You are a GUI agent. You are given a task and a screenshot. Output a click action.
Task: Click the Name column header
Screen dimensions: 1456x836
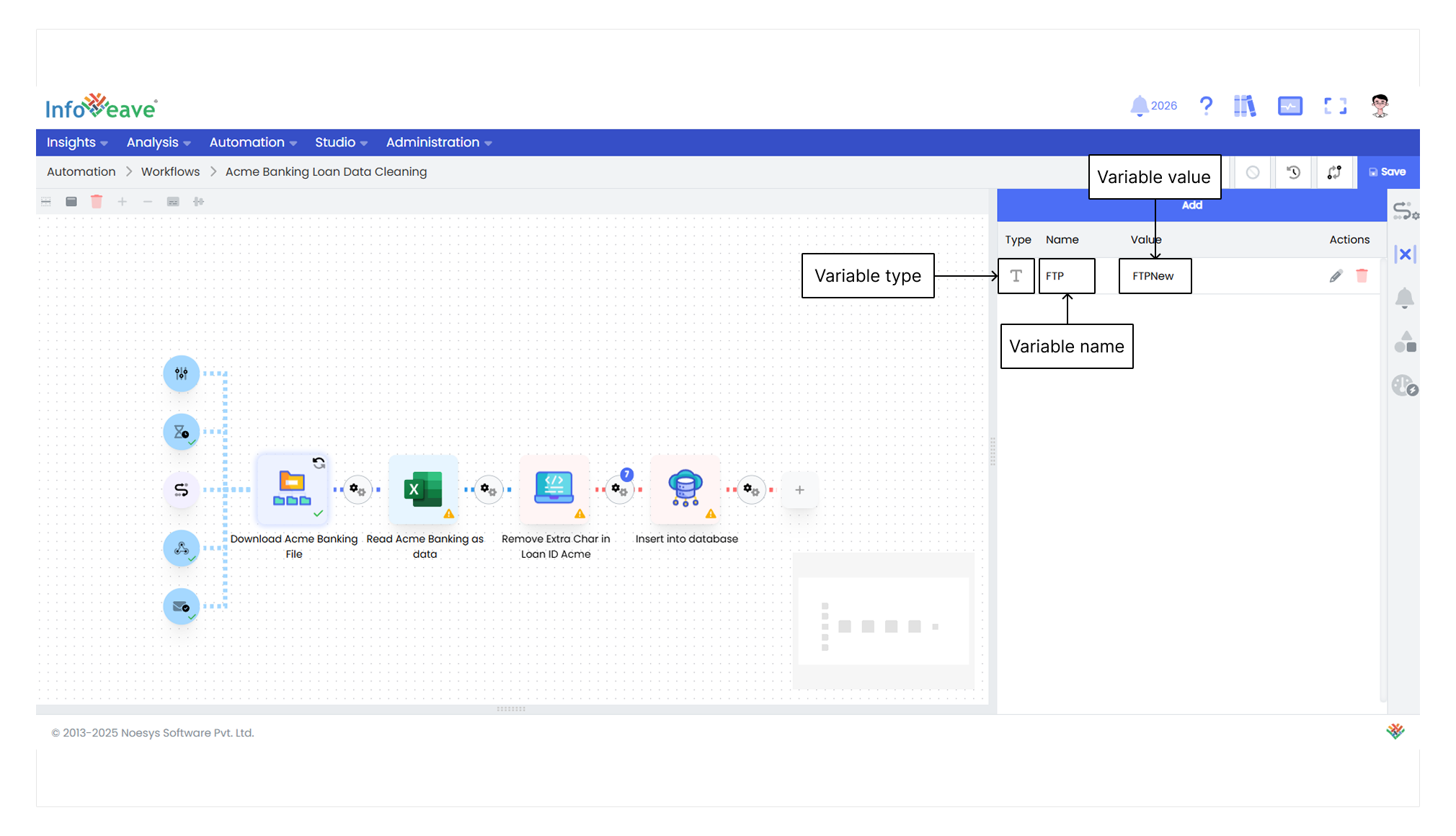coord(1062,240)
